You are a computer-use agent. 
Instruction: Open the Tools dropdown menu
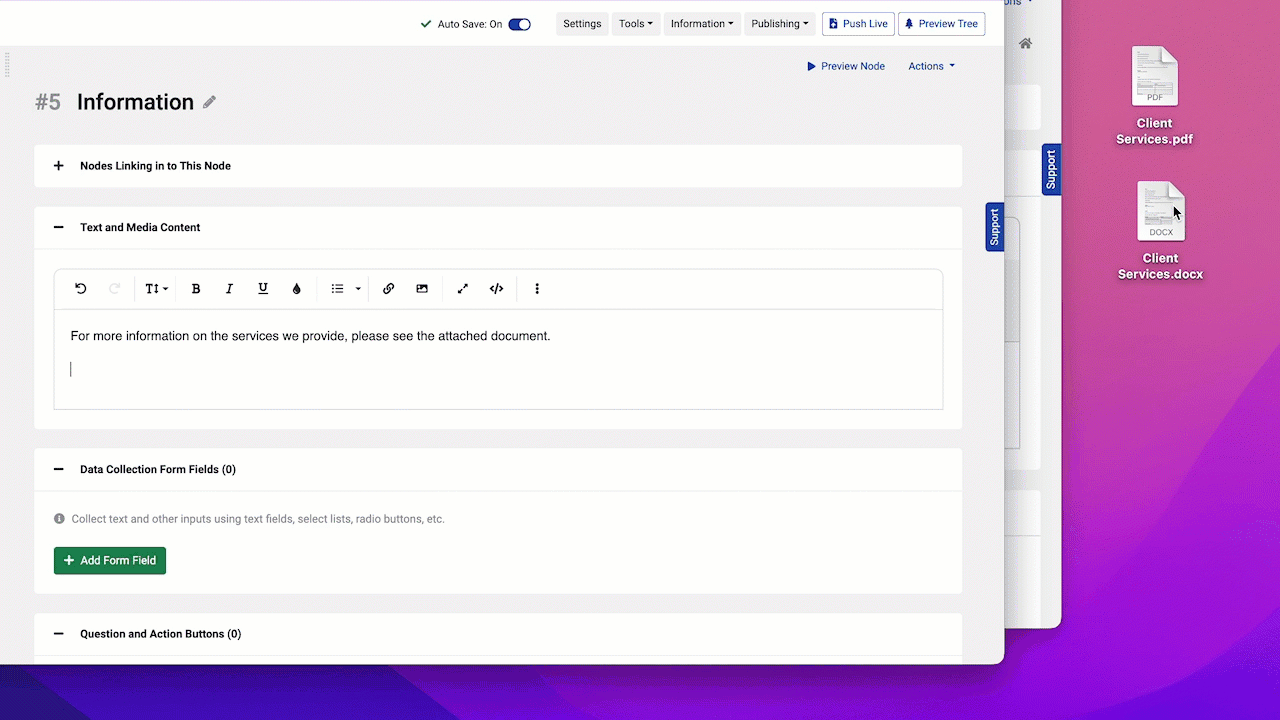635,24
